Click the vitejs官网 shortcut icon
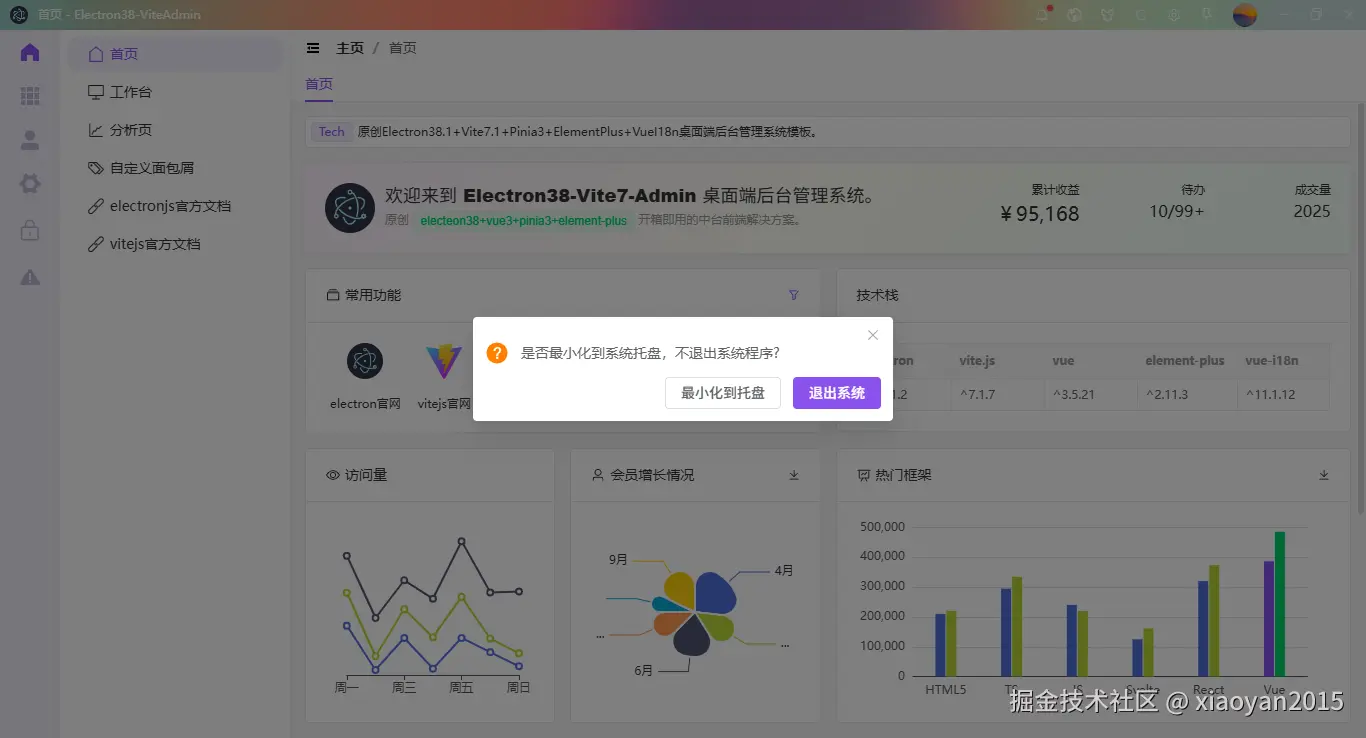 click(x=444, y=361)
